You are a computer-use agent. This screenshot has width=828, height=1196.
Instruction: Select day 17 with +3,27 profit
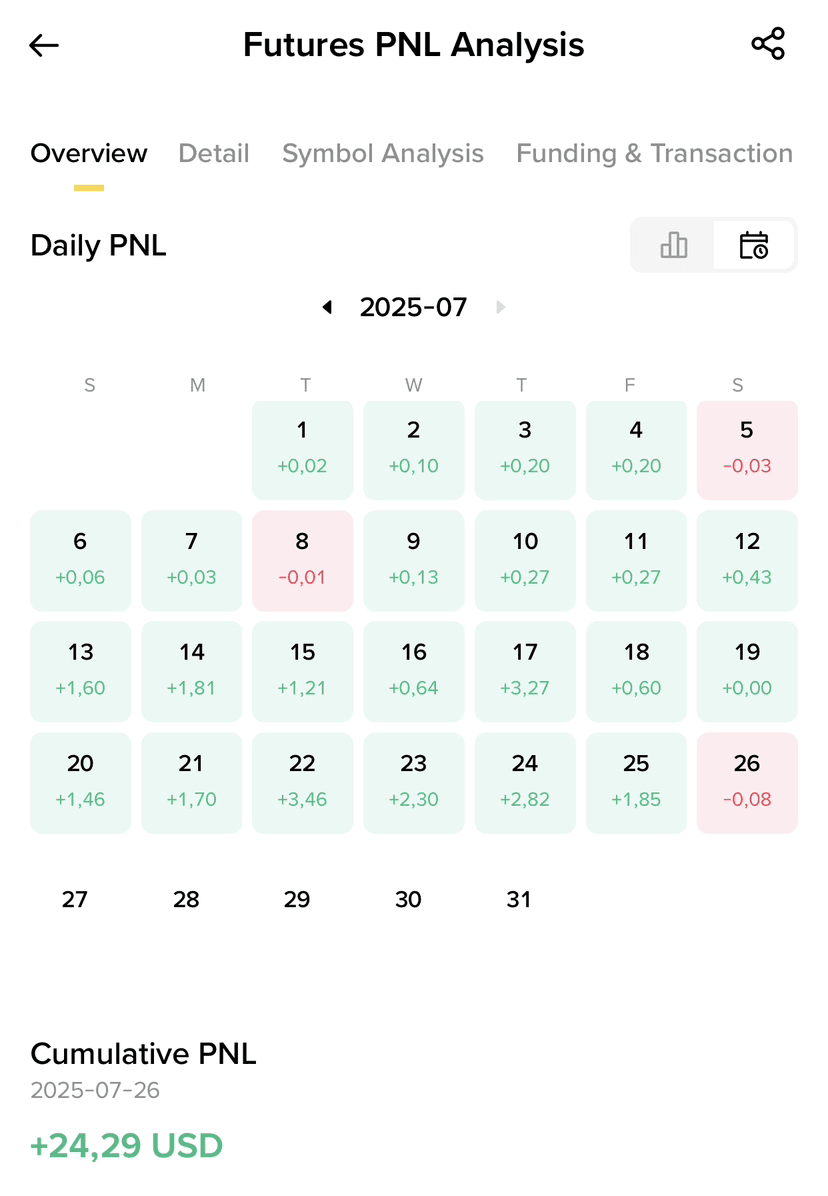coord(525,671)
